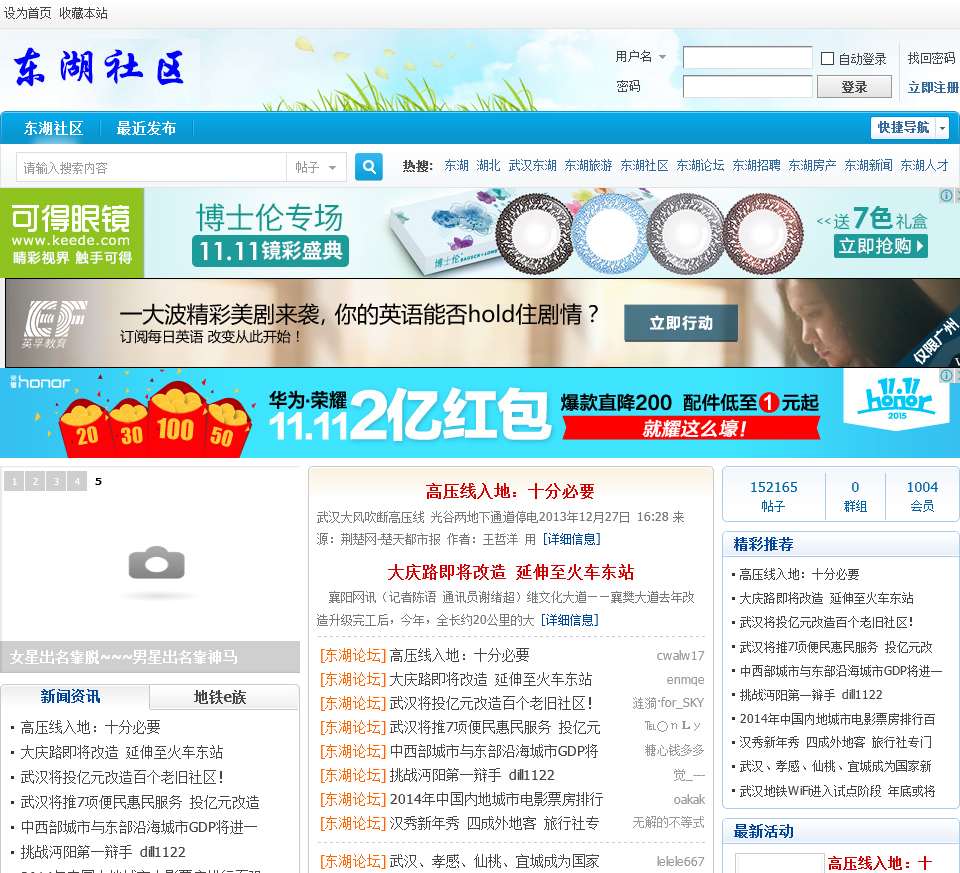Screen dimensions: 960x873
Task: Open 武汉将推7项便民惠民服务 in 新闻资讯 list
Action: click(x=140, y=802)
